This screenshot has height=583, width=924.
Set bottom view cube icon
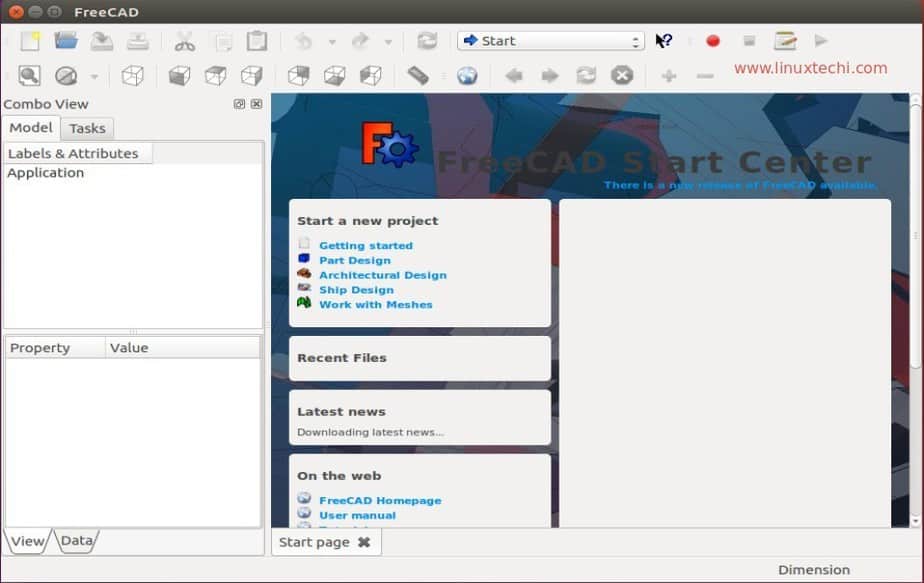click(335, 76)
